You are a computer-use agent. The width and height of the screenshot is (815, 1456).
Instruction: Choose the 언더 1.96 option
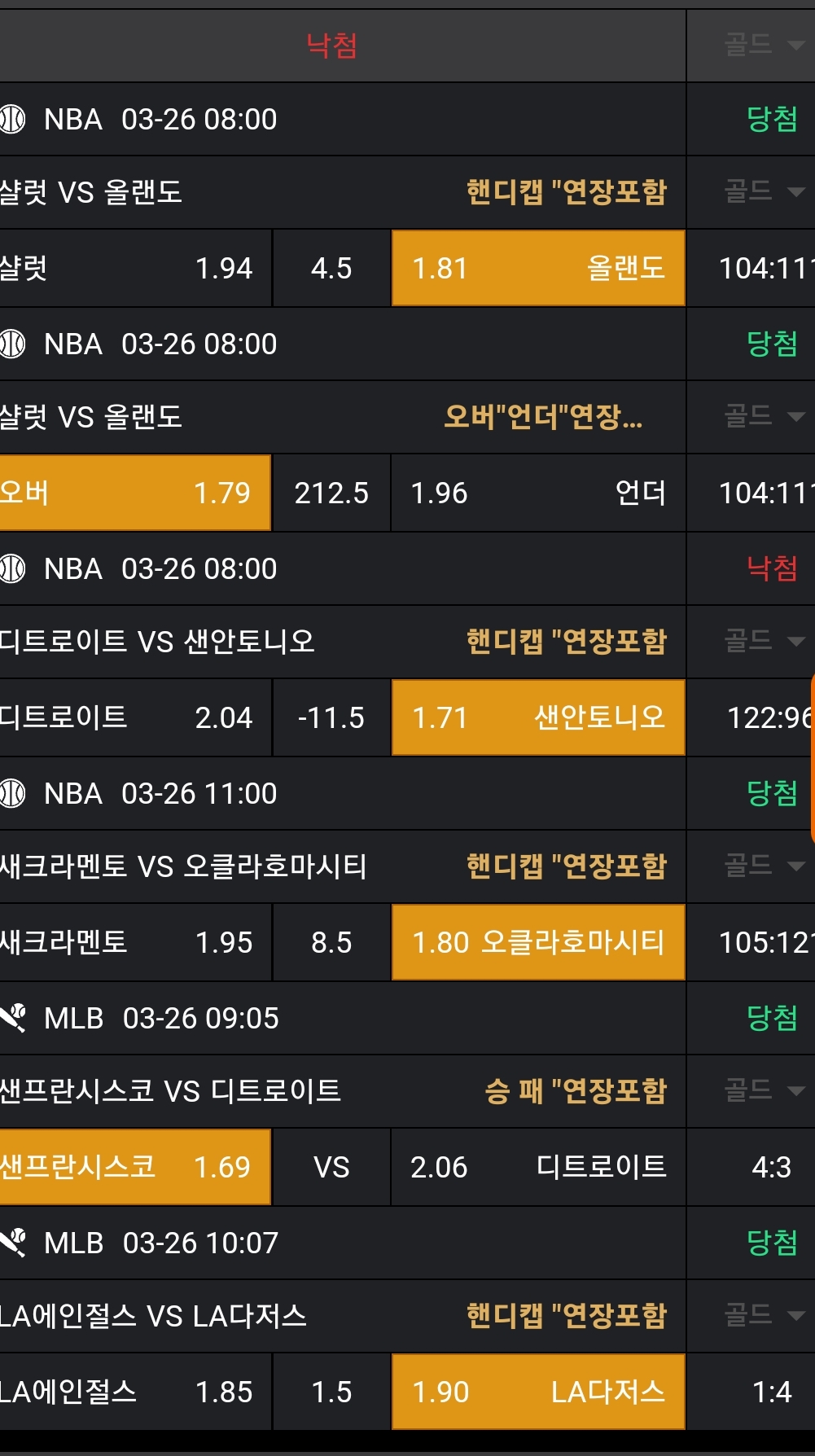click(x=538, y=493)
